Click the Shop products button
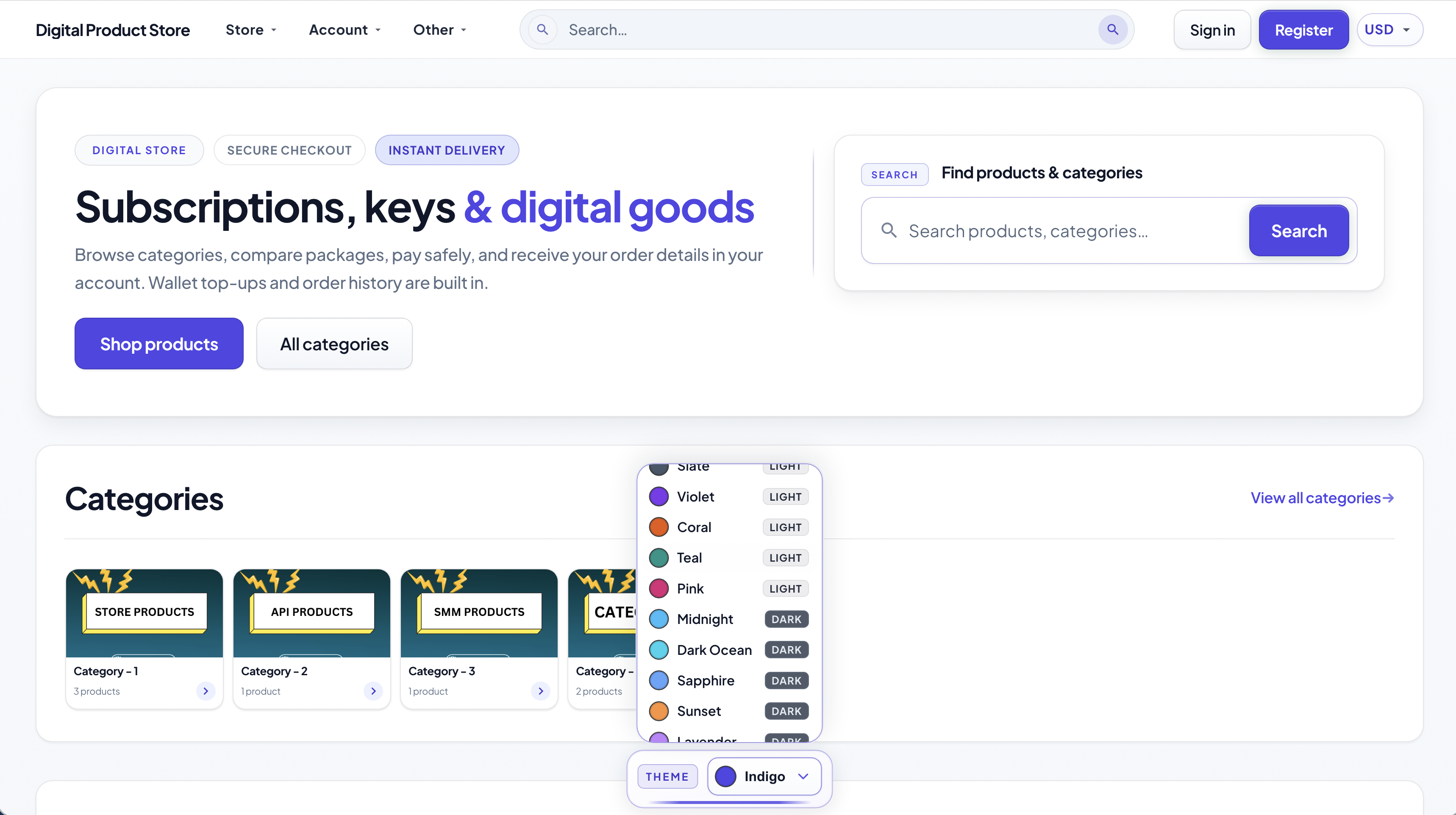1456x815 pixels. (159, 344)
